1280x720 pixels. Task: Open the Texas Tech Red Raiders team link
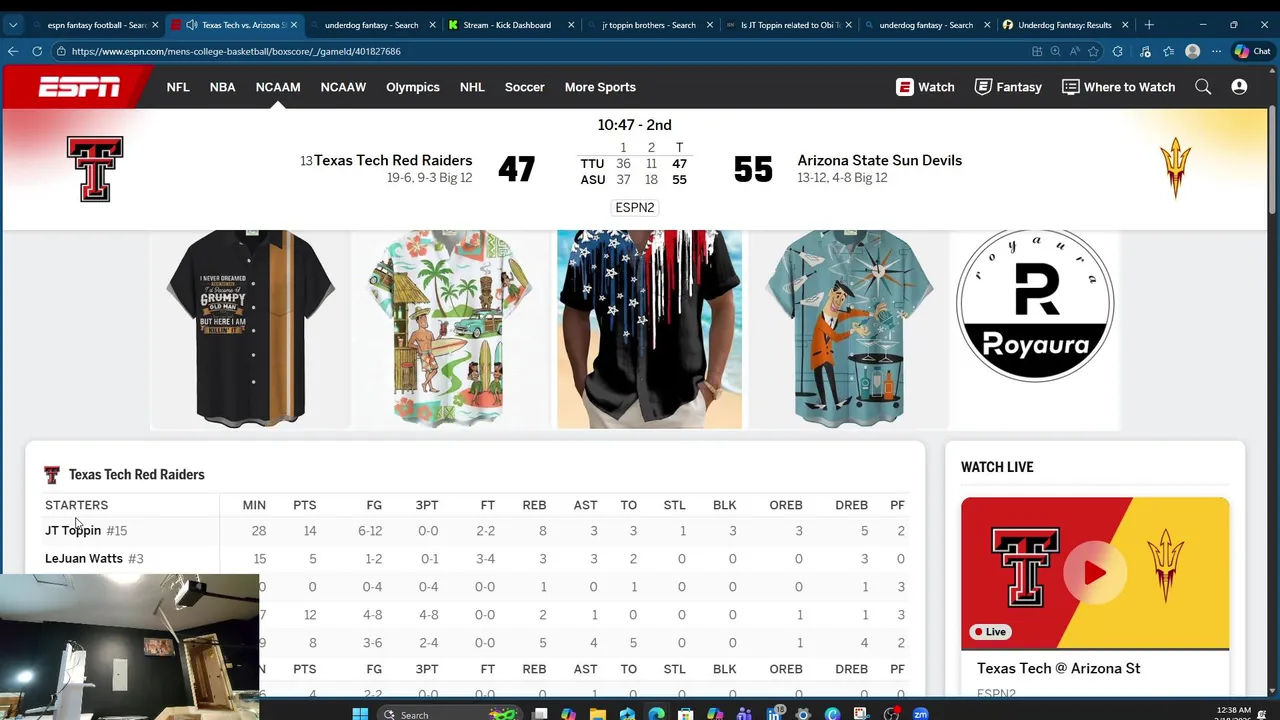[393, 160]
